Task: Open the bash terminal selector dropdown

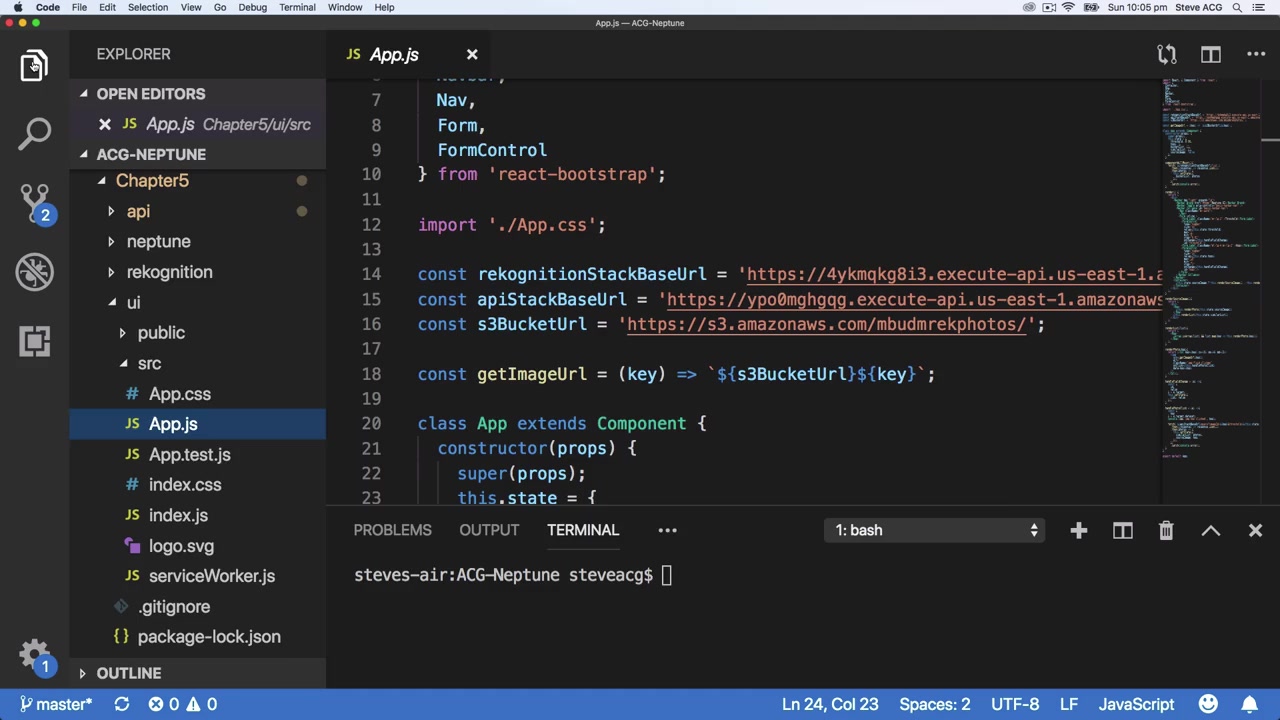Action: tap(937, 531)
